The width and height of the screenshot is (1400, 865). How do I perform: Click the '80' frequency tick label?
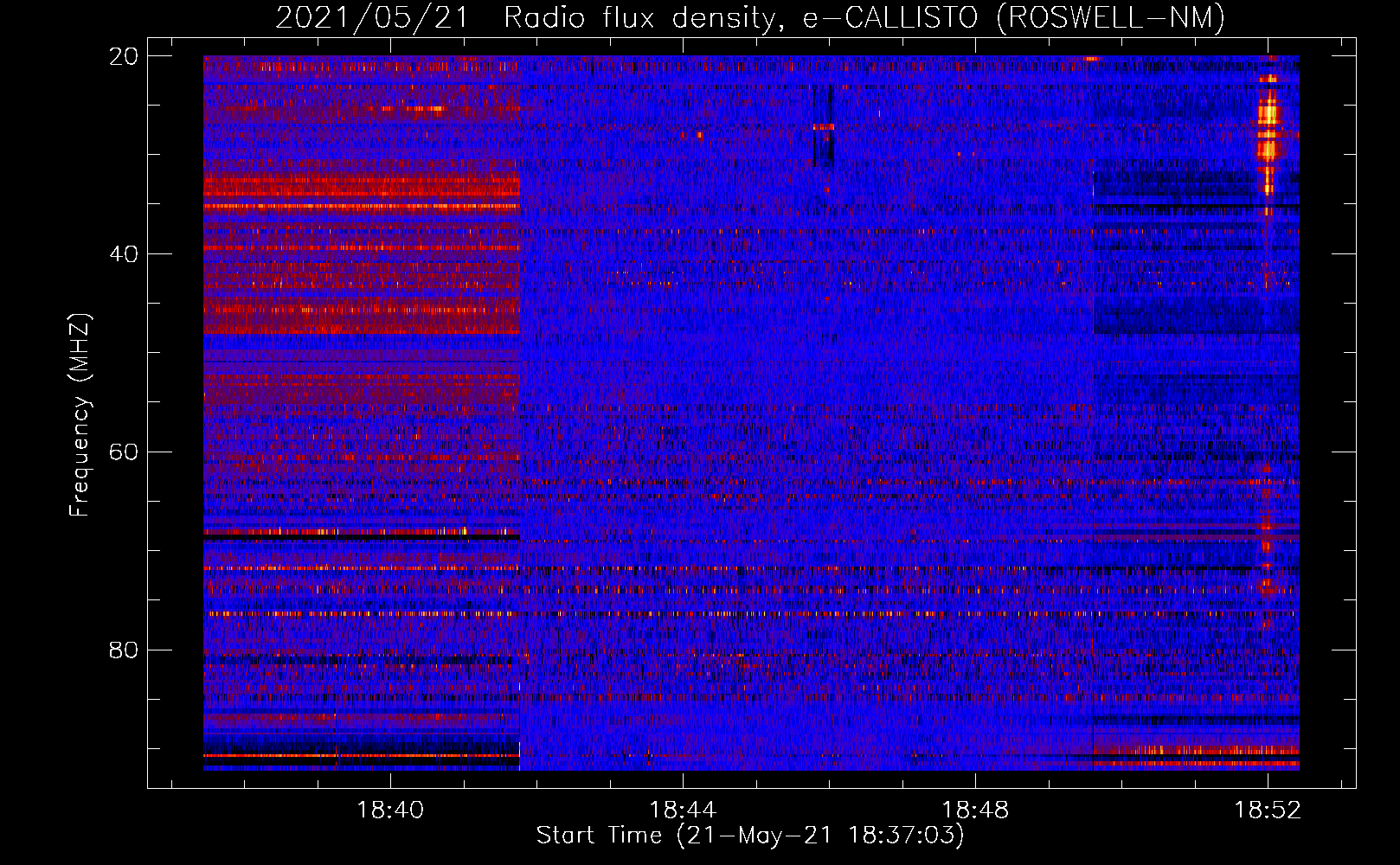124,650
